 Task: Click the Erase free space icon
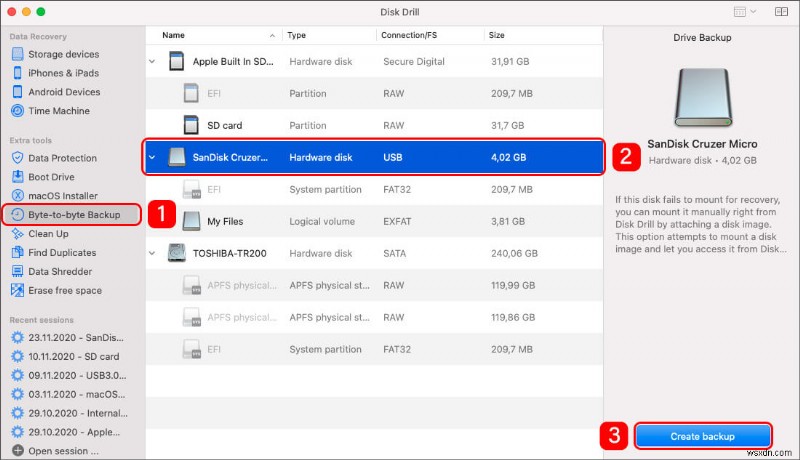point(17,290)
